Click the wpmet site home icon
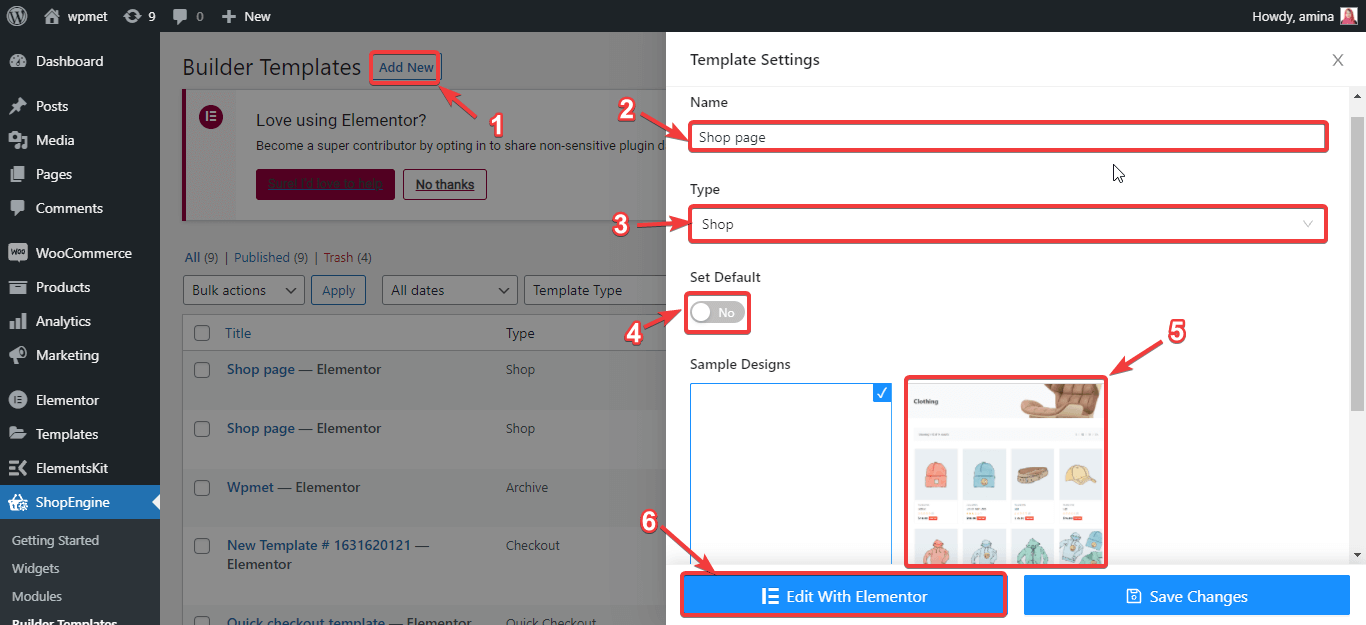The image size is (1366, 625). click(52, 16)
